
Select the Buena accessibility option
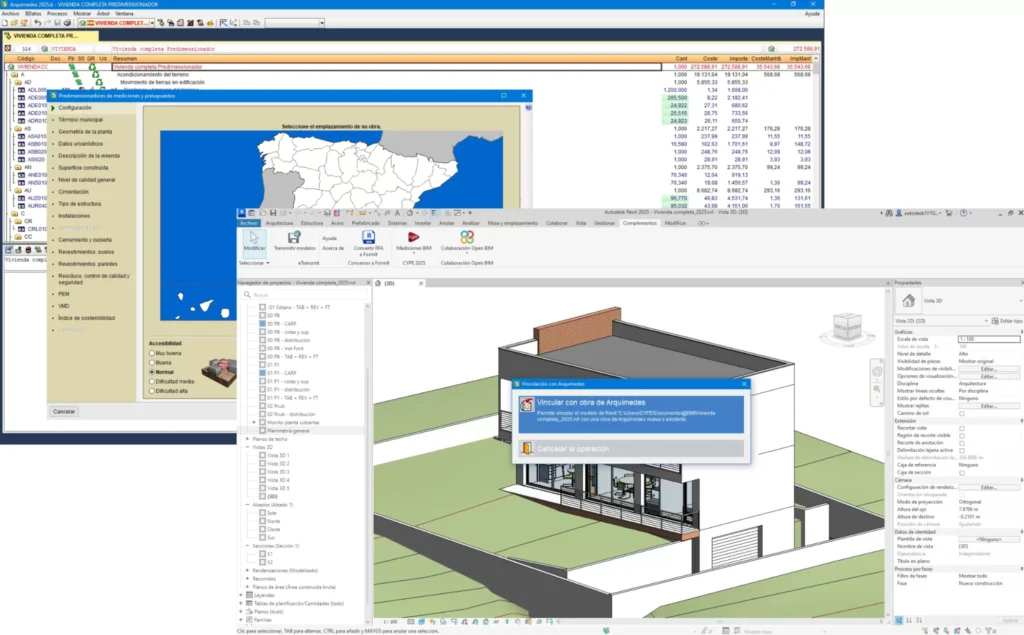(x=152, y=363)
